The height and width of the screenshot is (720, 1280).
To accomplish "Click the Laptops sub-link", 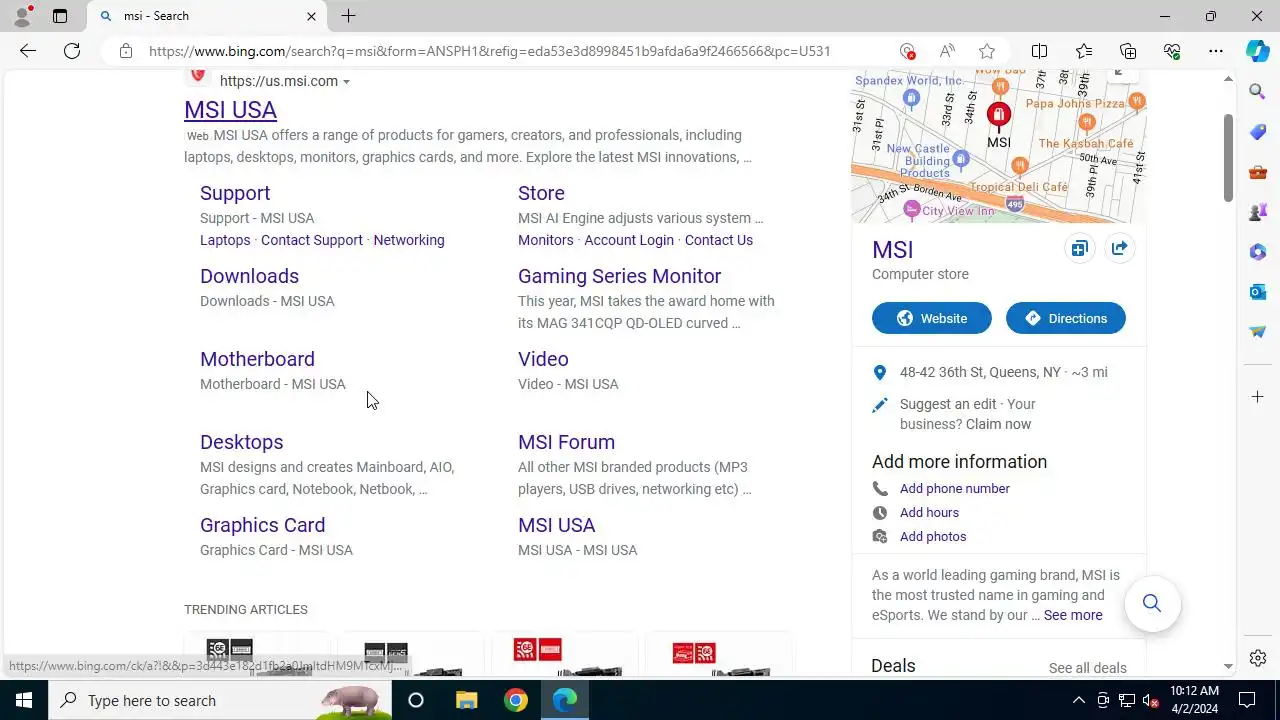I will click(x=225, y=240).
